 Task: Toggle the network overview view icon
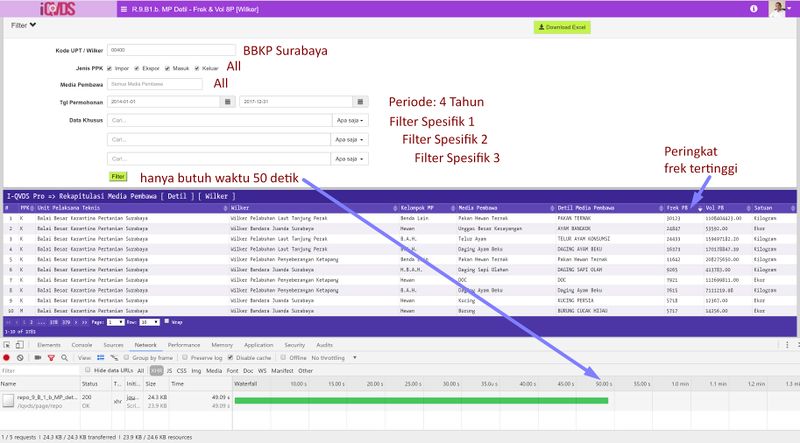coord(114,358)
